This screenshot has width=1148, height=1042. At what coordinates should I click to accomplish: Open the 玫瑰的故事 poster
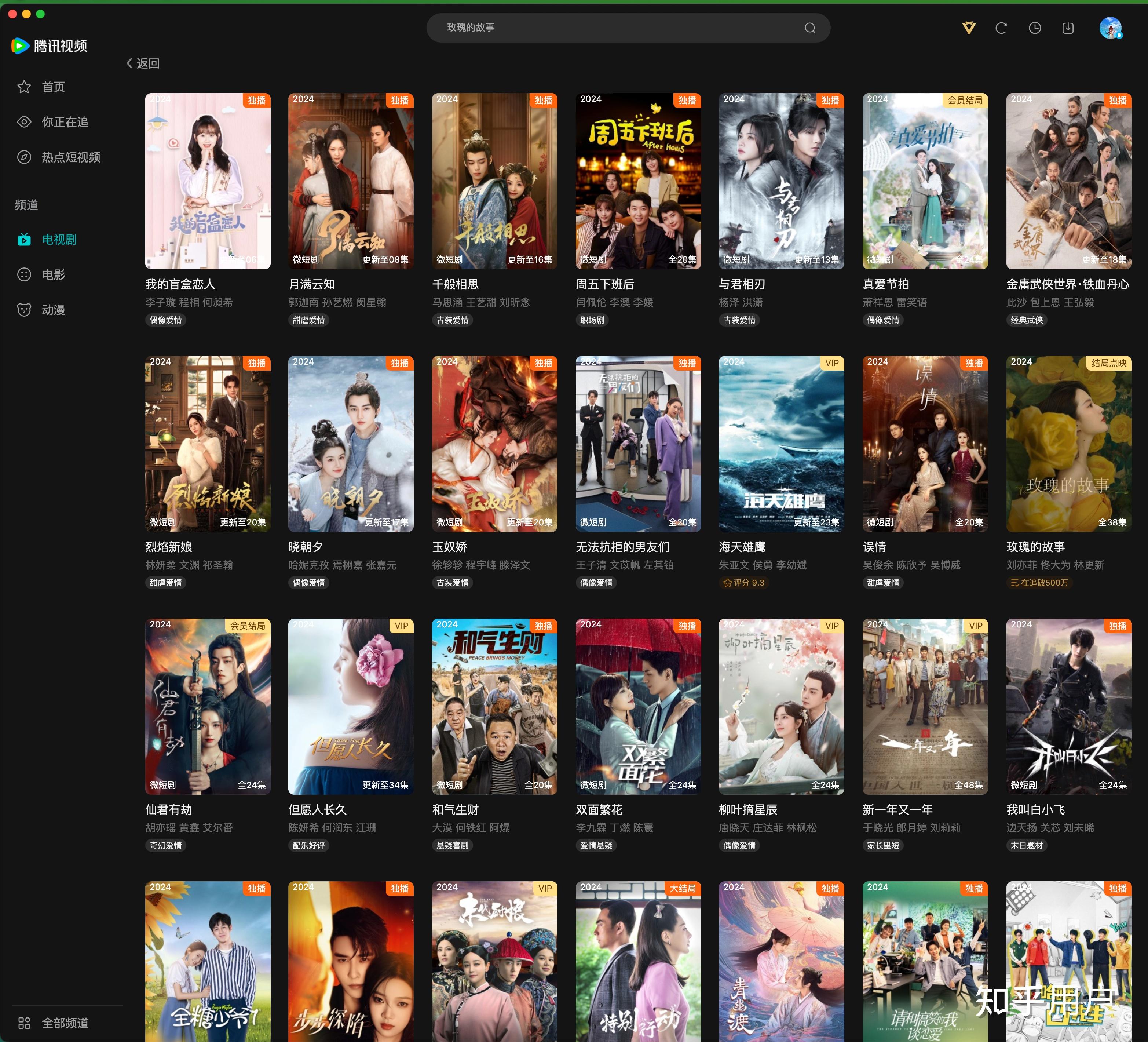pos(1069,444)
